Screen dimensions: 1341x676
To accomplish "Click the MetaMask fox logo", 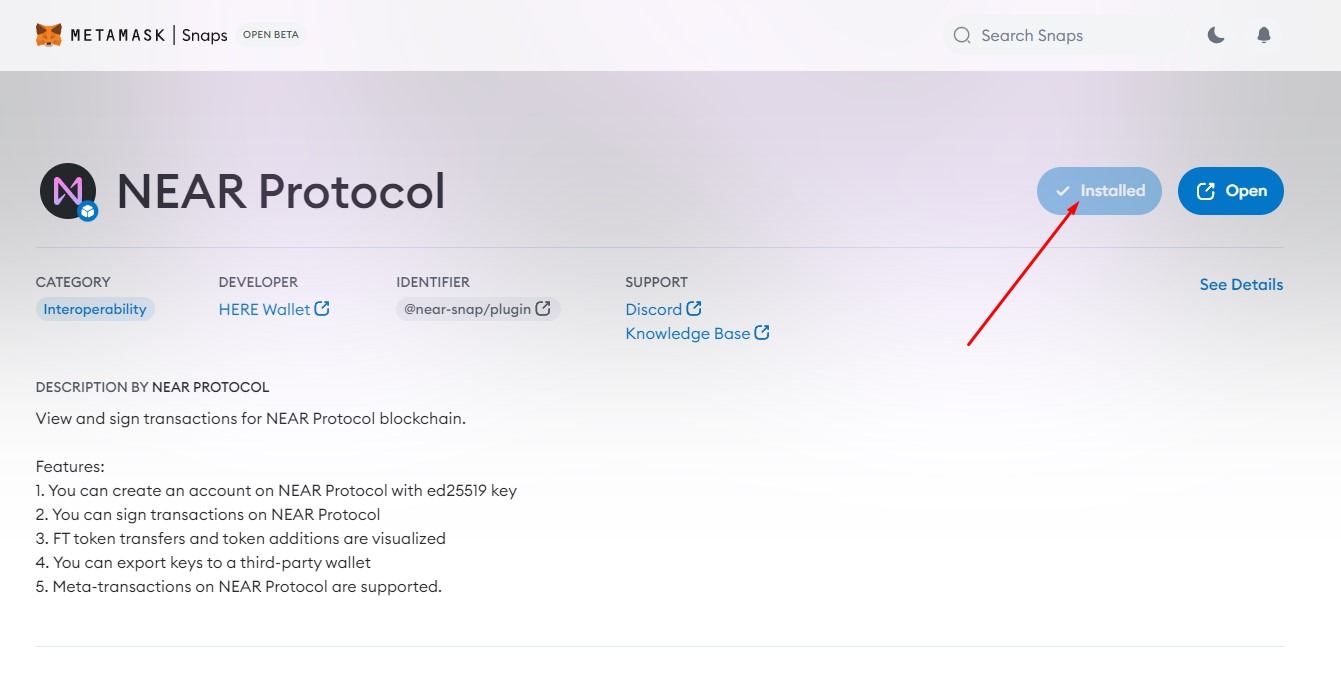I will [x=49, y=35].
